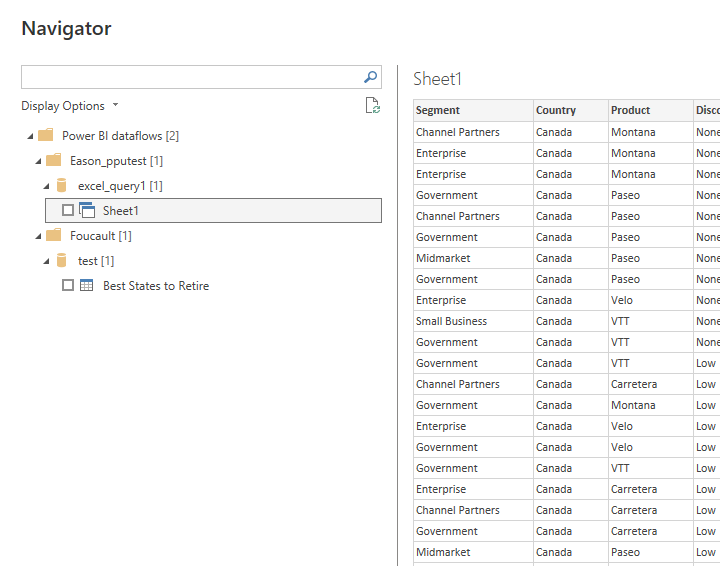Select Best States to Retire label
Viewport: 720px width, 566px height.
tap(156, 286)
